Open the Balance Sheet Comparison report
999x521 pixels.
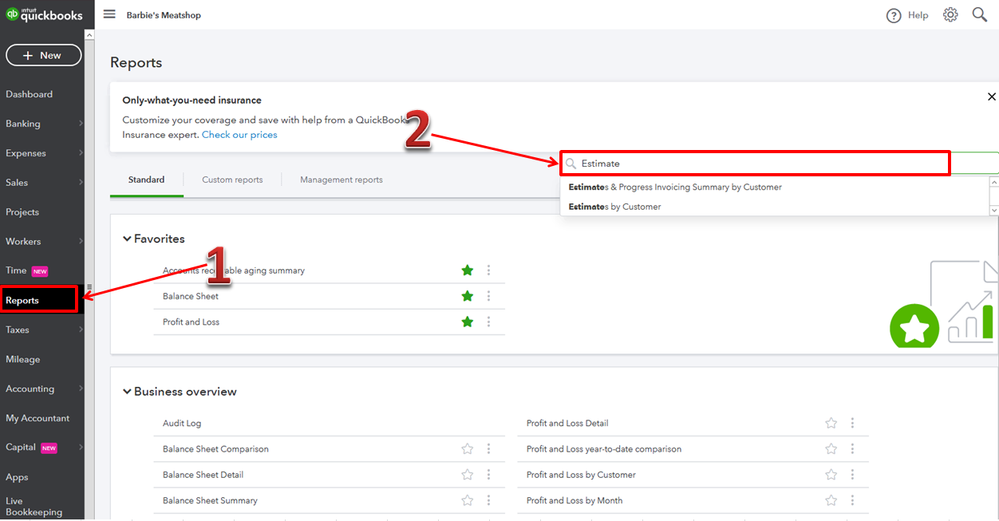215,449
